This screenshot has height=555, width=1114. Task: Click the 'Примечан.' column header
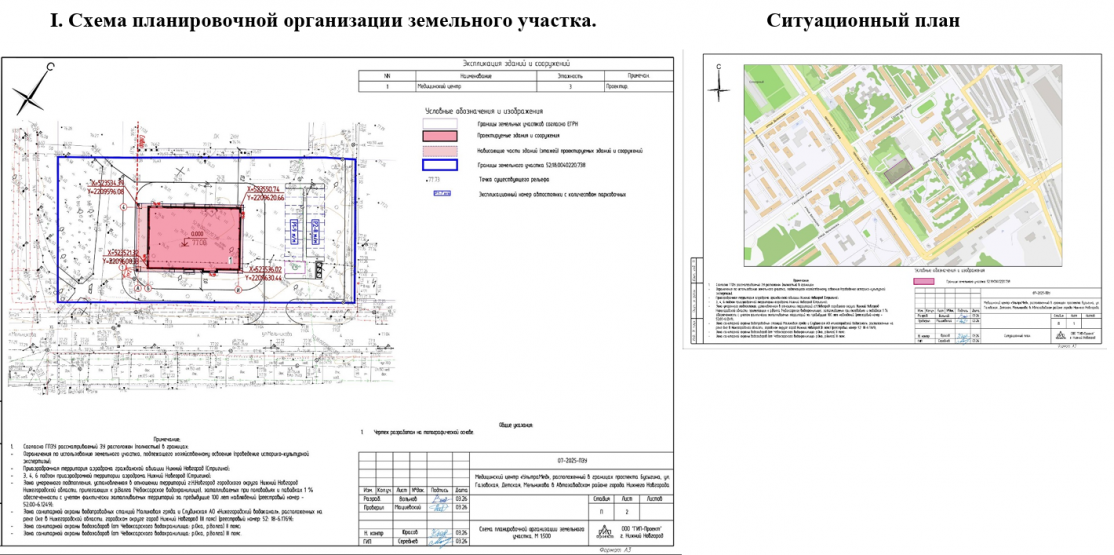(x=637, y=75)
